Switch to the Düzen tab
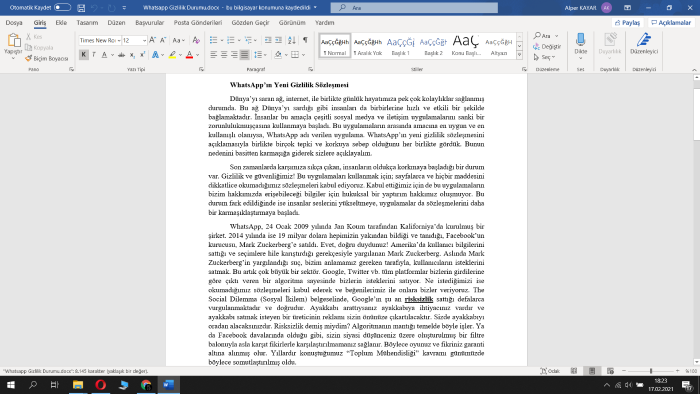The width and height of the screenshot is (700, 394). [116, 22]
